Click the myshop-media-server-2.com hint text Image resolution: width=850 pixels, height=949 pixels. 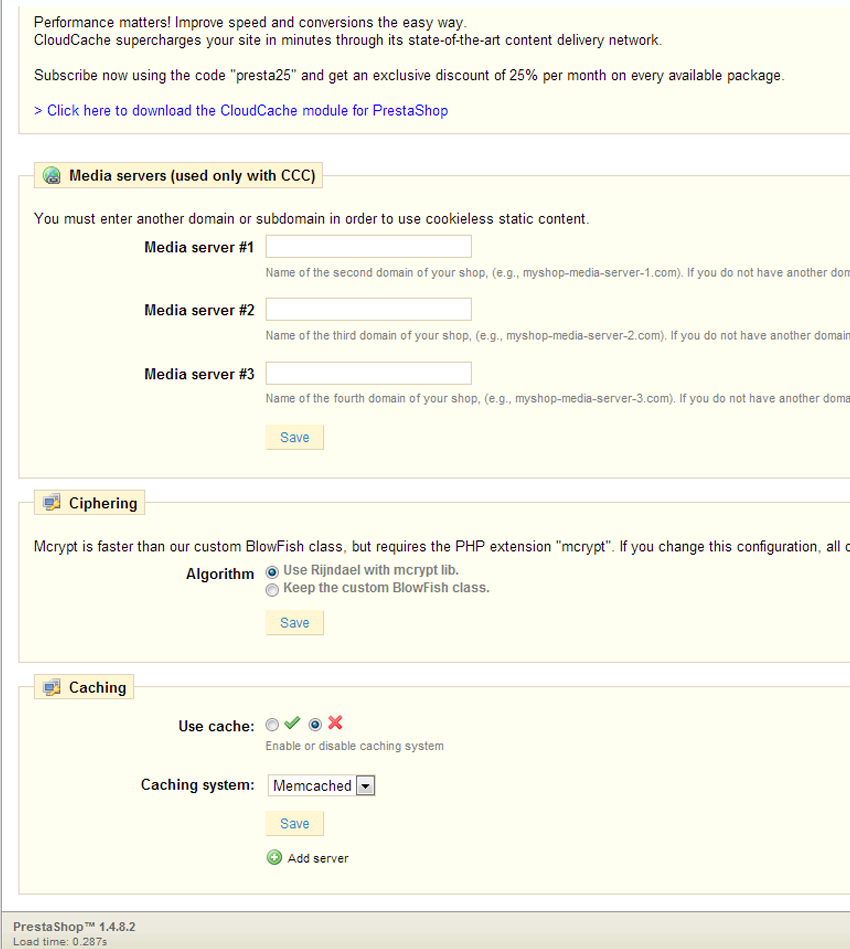557,336
